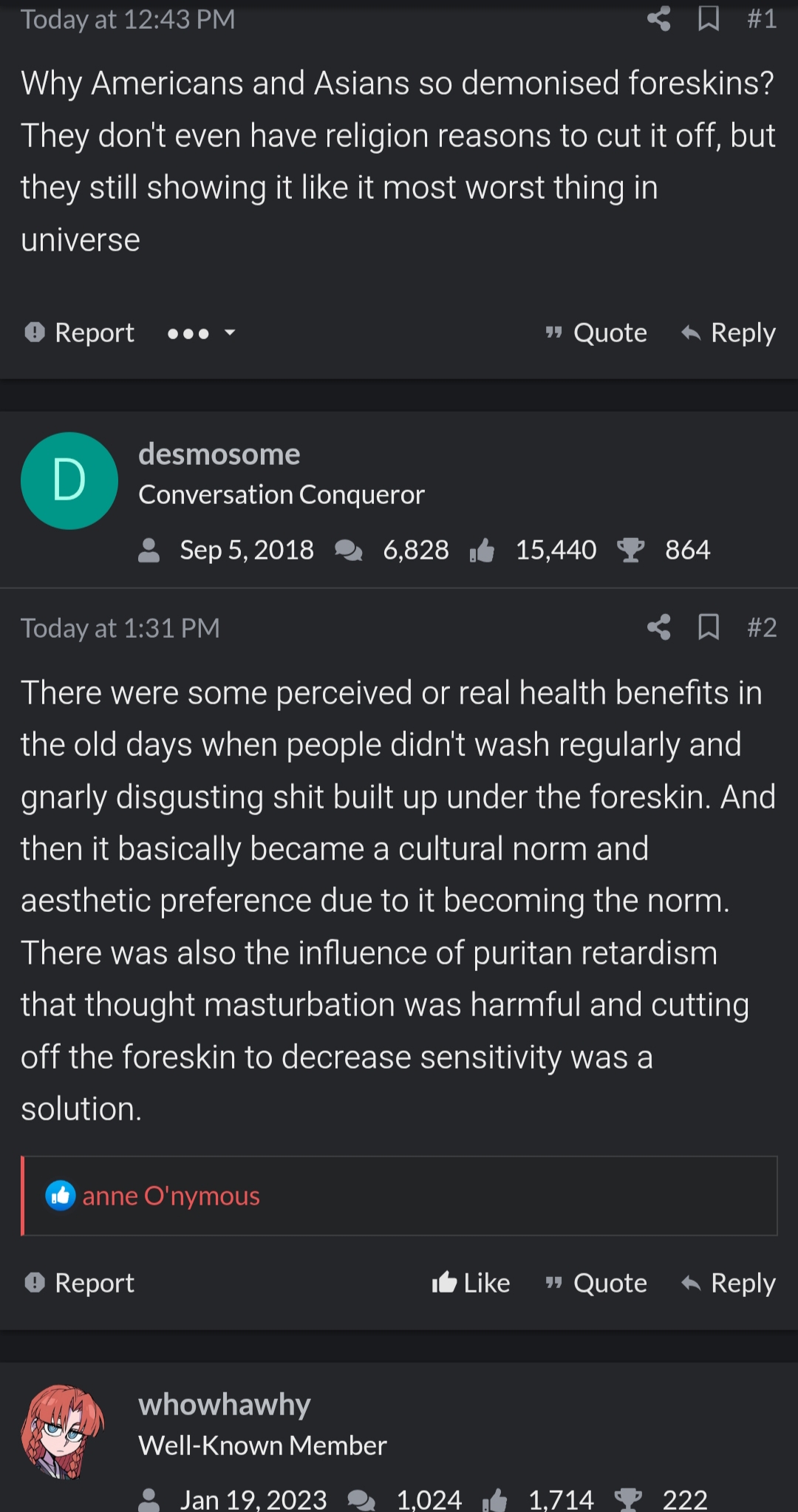Expand the three-dots more options dropdown
This screenshot has height=1512, width=798.
pos(201,333)
